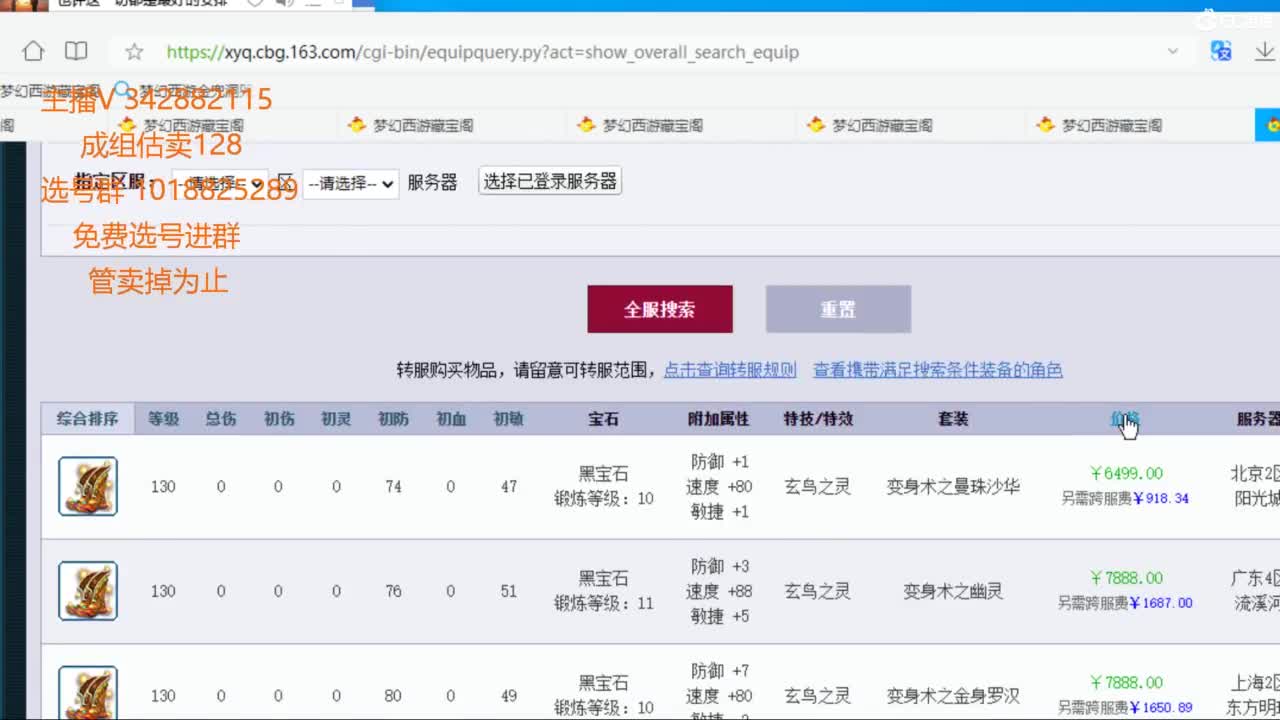Click 初敏 value 51

click(x=508, y=591)
